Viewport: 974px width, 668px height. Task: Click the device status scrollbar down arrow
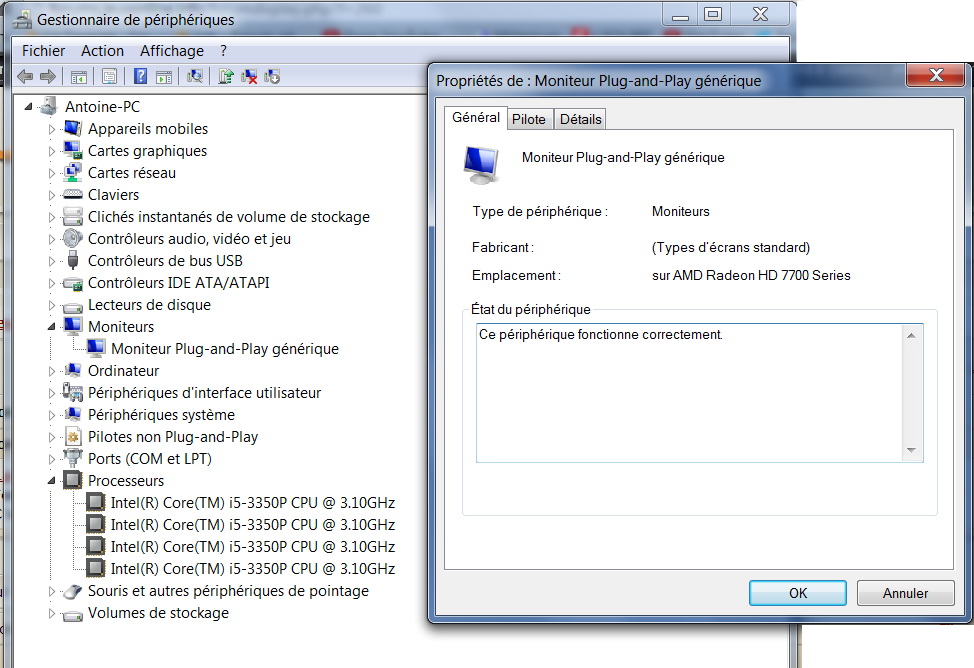point(911,451)
